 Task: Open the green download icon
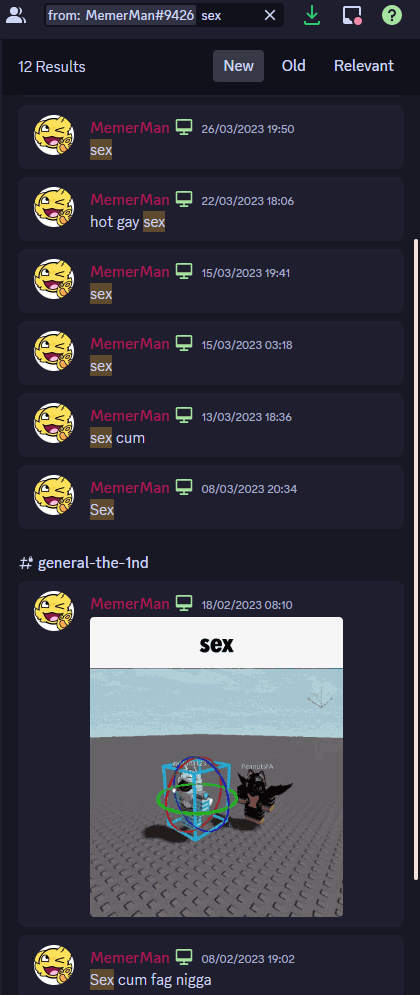coord(312,15)
